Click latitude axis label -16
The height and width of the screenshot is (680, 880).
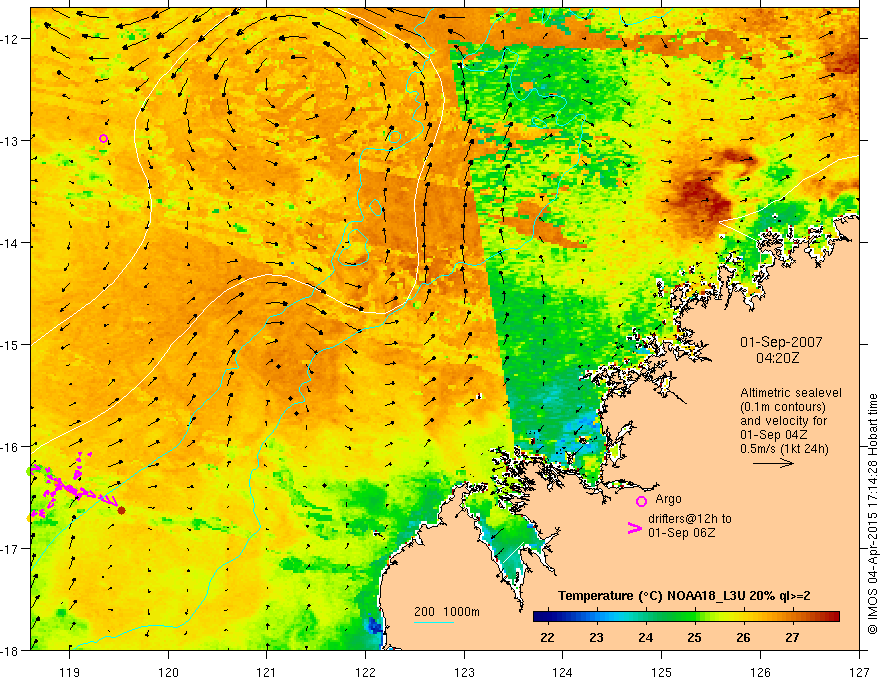11,447
